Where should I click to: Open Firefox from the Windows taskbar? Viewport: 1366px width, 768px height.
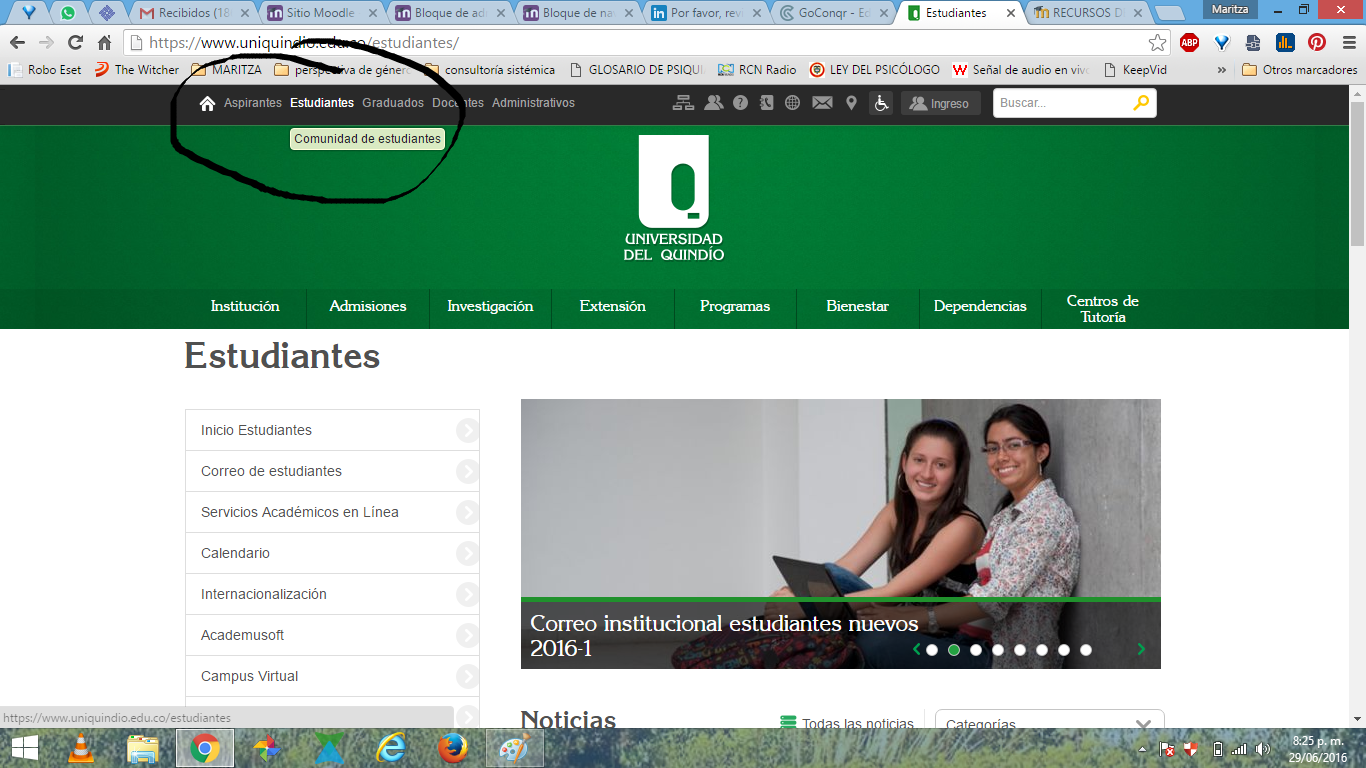pyautogui.click(x=453, y=748)
